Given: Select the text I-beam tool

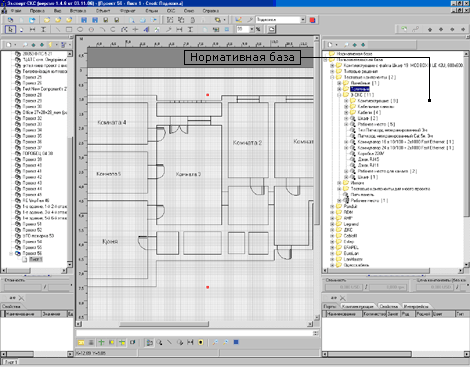Looking at the screenshot, I should click(x=43, y=30).
